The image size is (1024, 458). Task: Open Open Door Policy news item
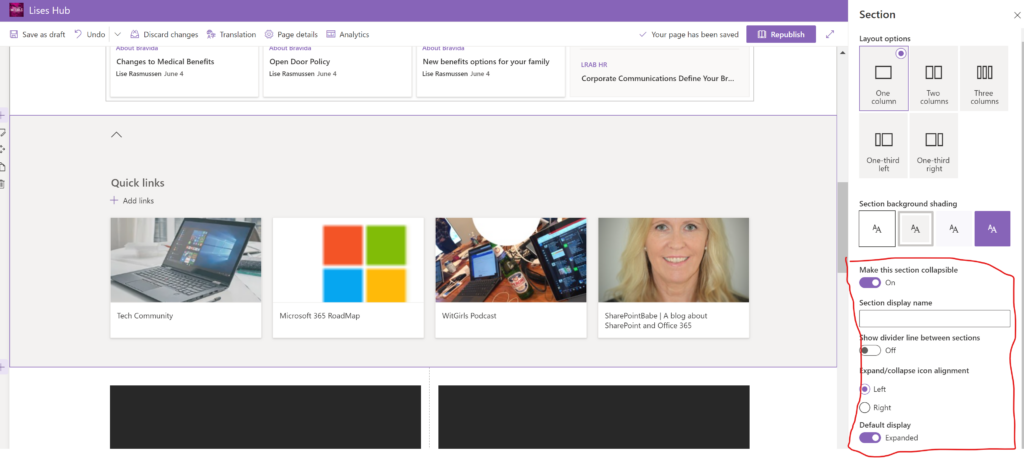[300, 61]
